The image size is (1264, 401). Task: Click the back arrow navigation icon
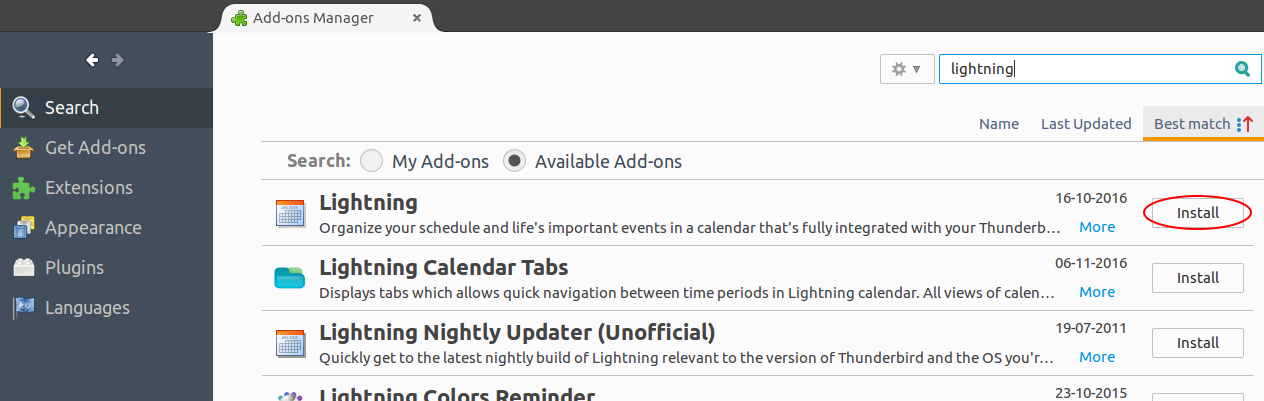pos(92,60)
